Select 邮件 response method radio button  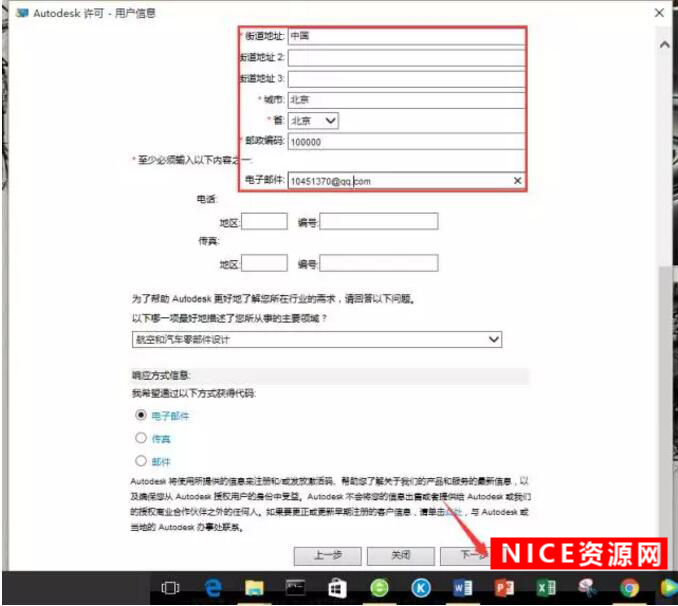(141, 461)
